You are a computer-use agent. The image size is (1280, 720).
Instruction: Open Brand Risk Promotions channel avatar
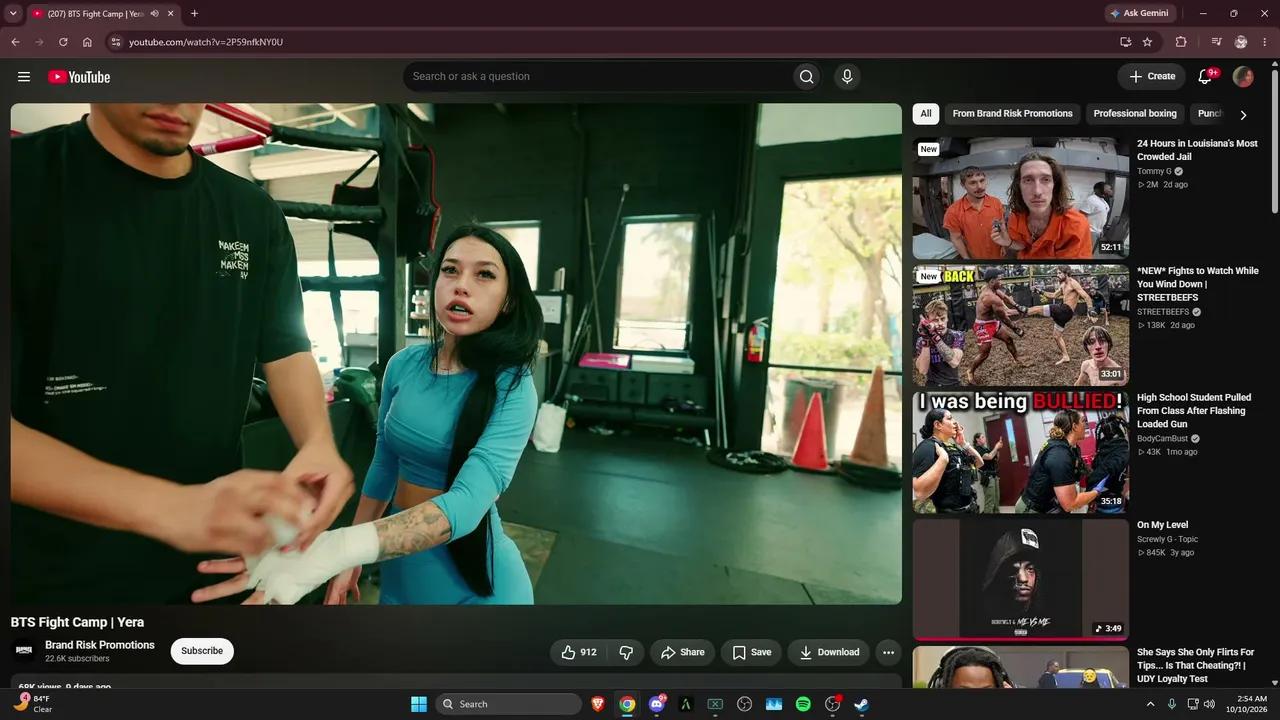tap(24, 651)
